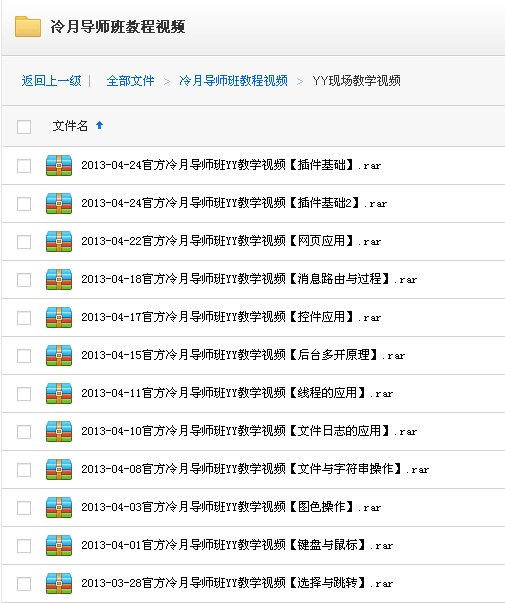Open file 2013-04-15 【后台多开原理】.rar

point(243,355)
